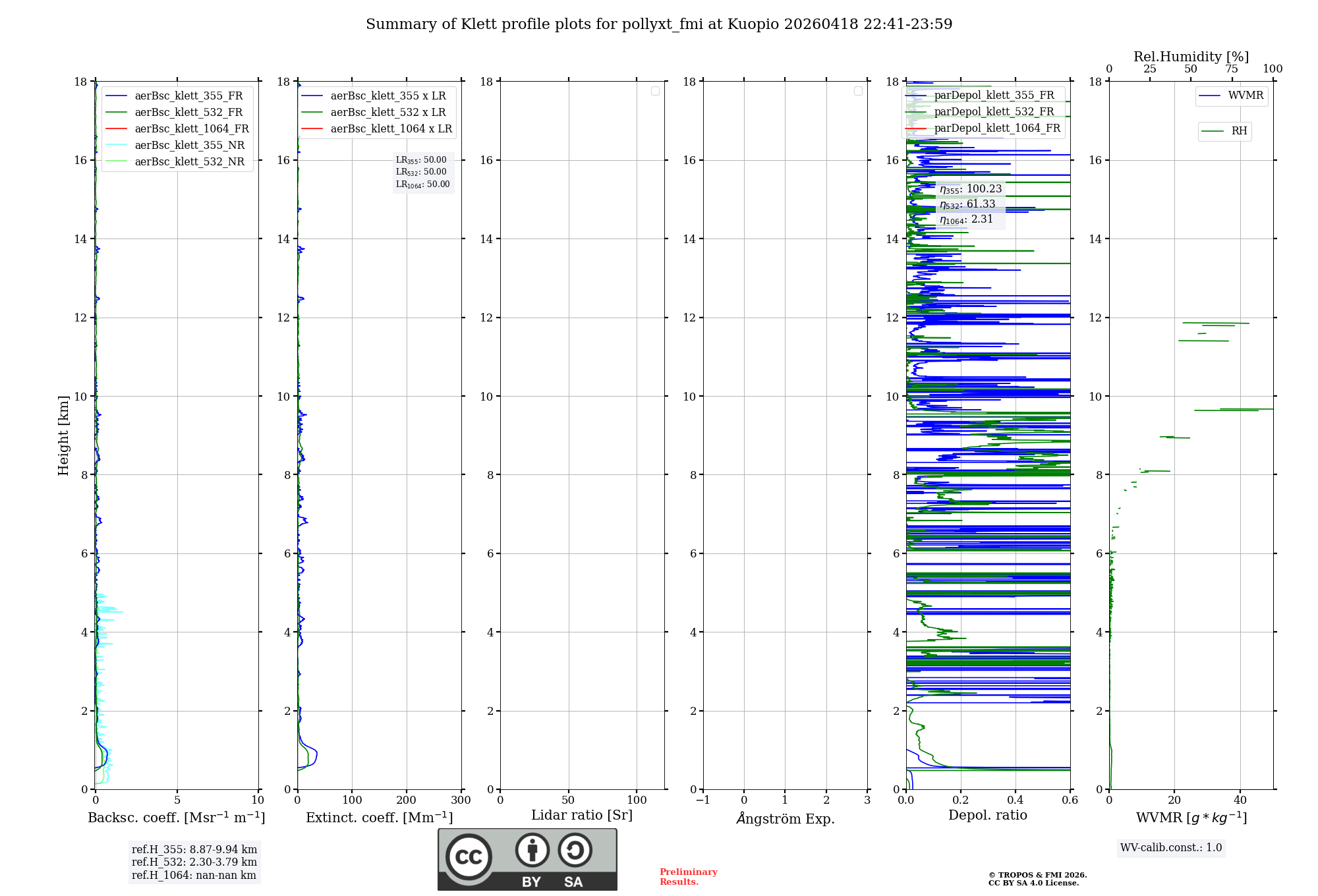Viewport: 1318px width, 896px height.
Task: Click the LR355 lidar ratio annotation box
Action: click(x=422, y=160)
